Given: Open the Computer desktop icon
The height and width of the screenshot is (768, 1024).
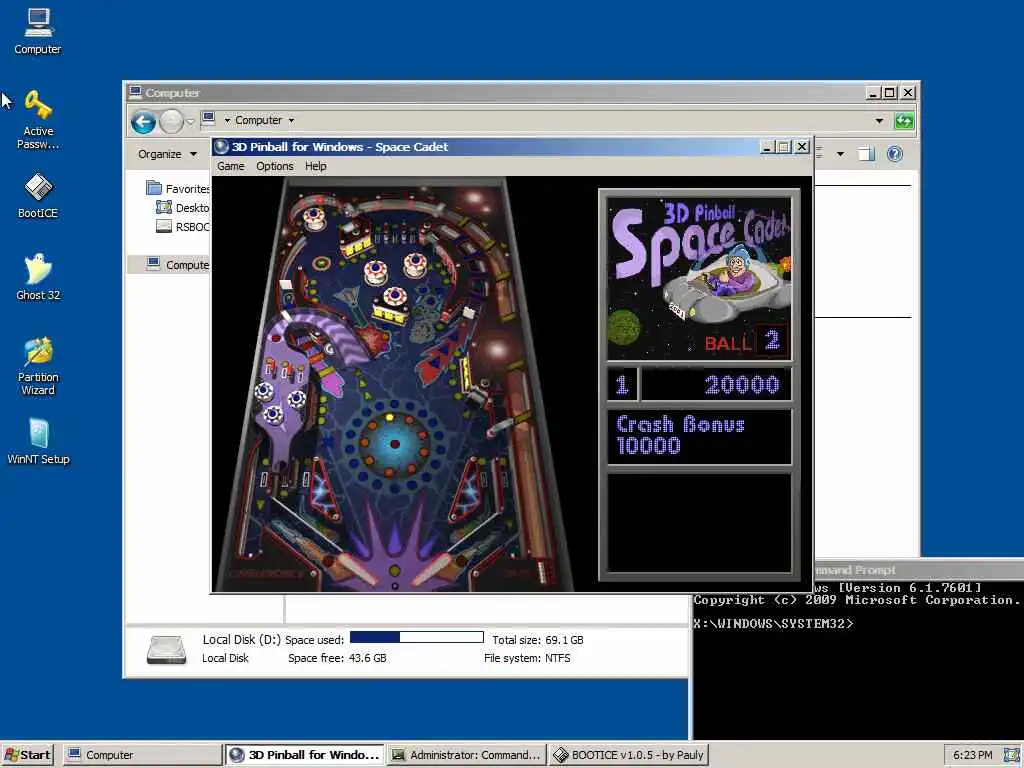Looking at the screenshot, I should coord(38,31).
